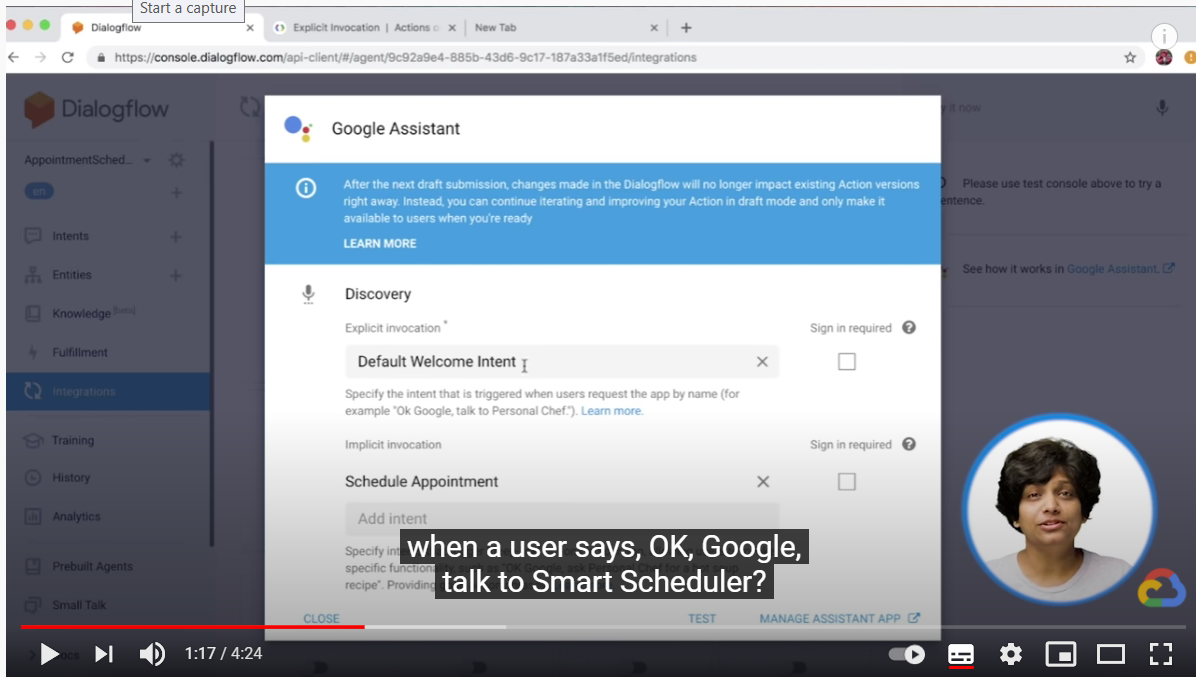Image resolution: width=1196 pixels, height=677 pixels.
Task: Open video settings gear
Action: tap(1011, 654)
